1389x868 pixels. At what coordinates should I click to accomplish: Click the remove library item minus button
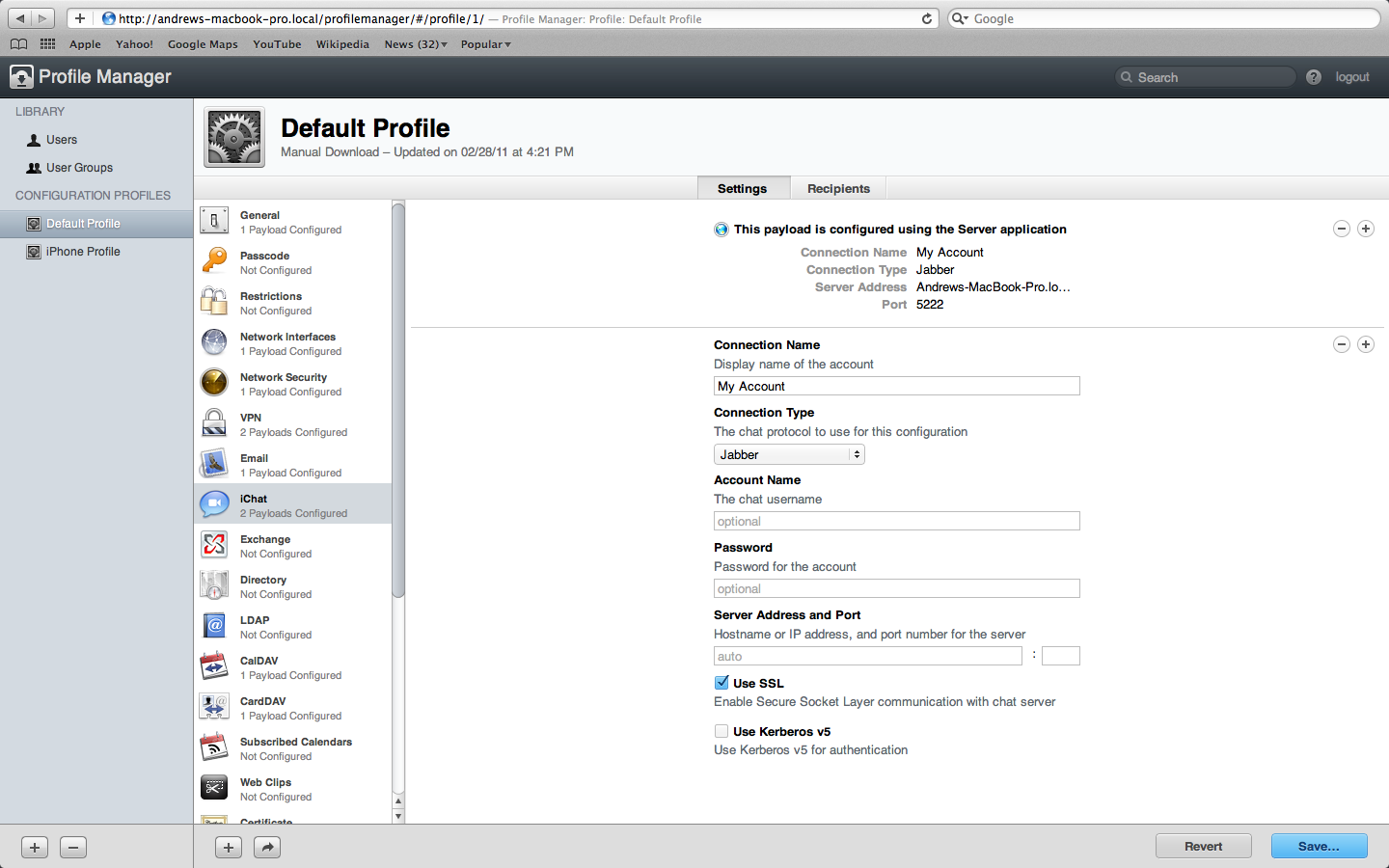pyautogui.click(x=73, y=848)
